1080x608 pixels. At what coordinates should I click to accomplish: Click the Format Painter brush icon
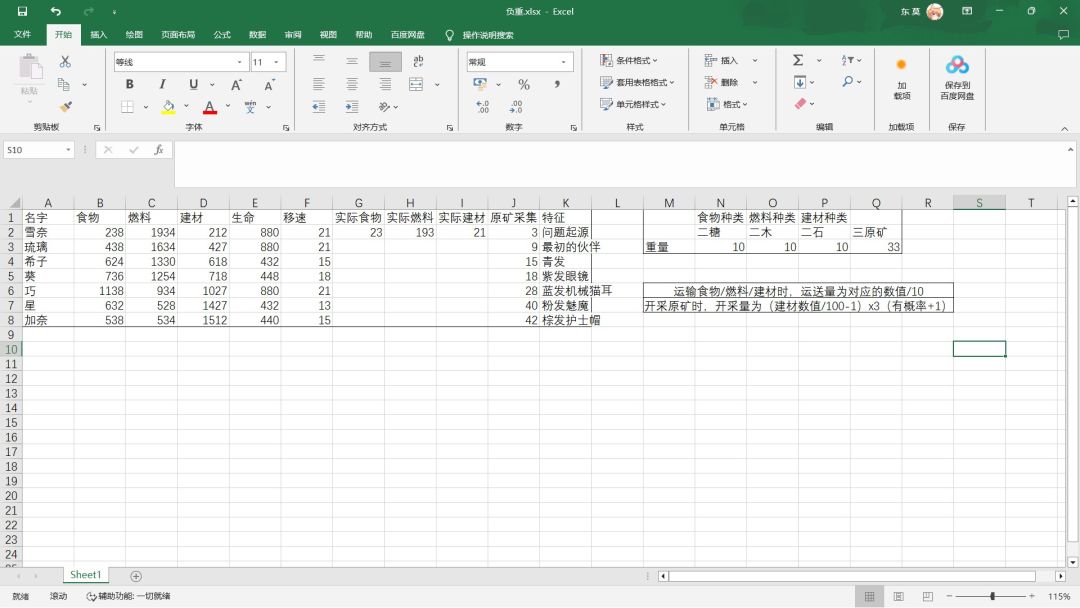click(66, 106)
